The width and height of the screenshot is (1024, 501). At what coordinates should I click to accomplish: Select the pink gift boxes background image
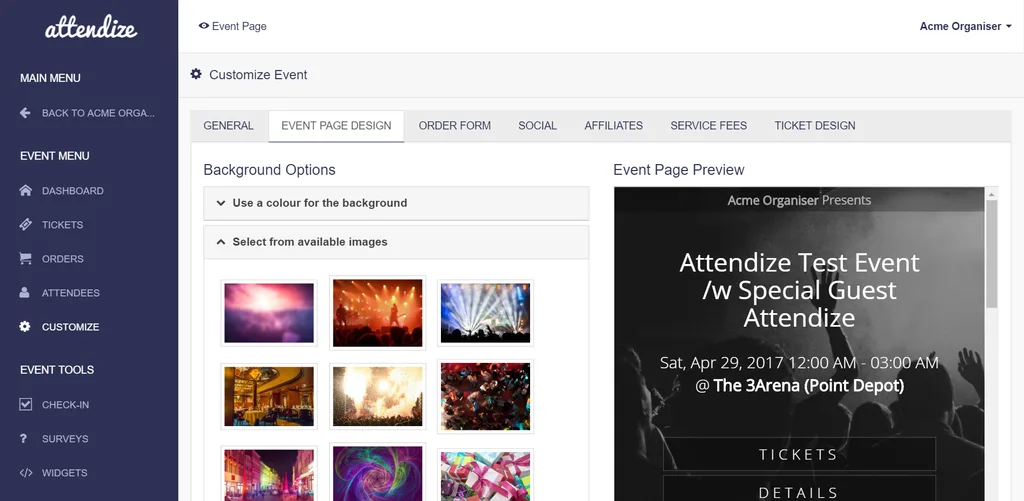pos(485,476)
